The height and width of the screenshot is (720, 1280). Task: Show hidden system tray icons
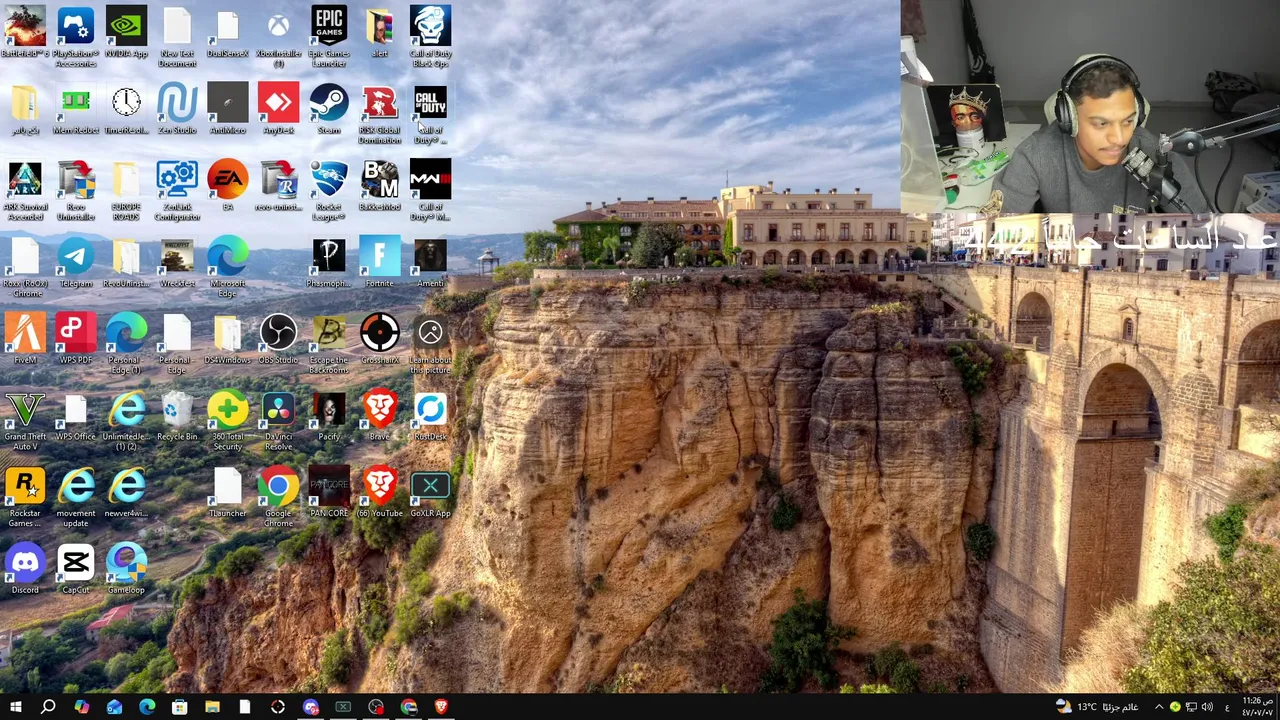pos(1160,707)
